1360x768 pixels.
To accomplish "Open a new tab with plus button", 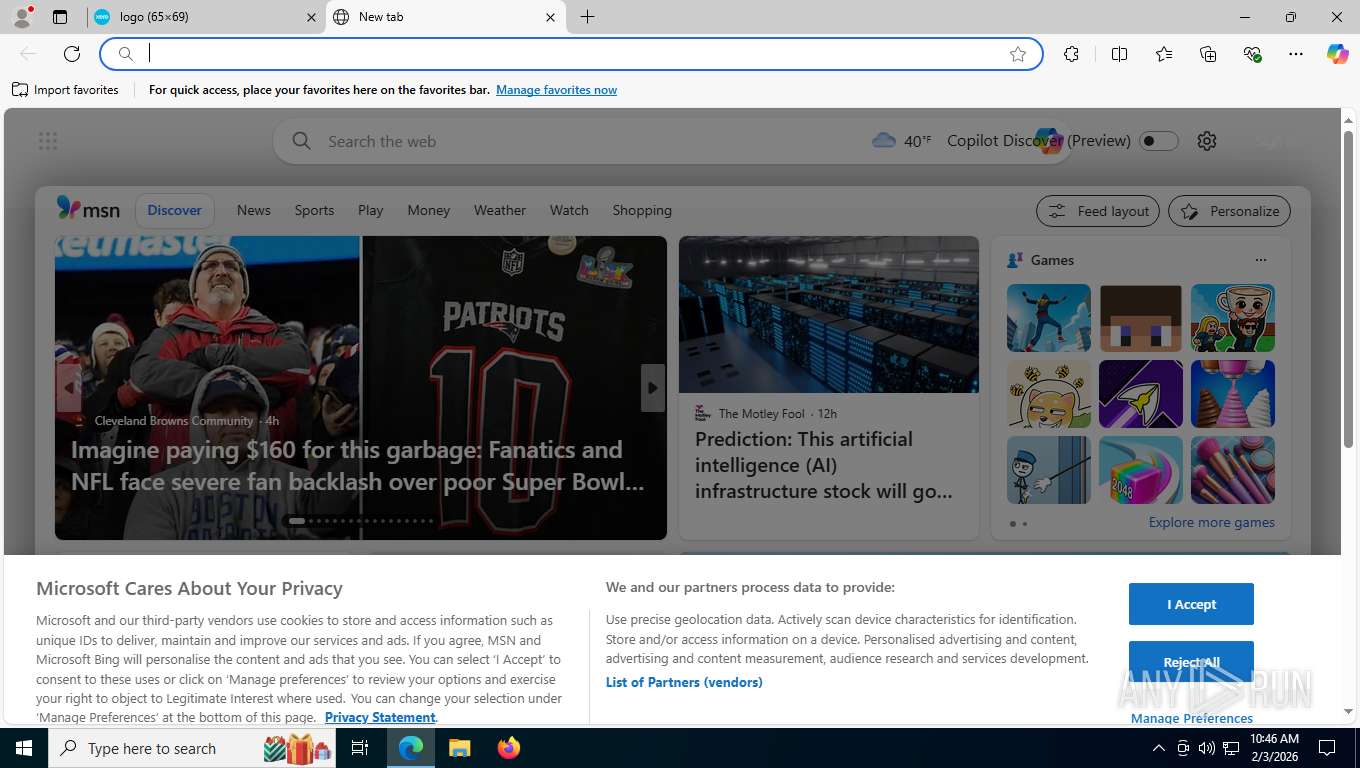I will point(587,17).
